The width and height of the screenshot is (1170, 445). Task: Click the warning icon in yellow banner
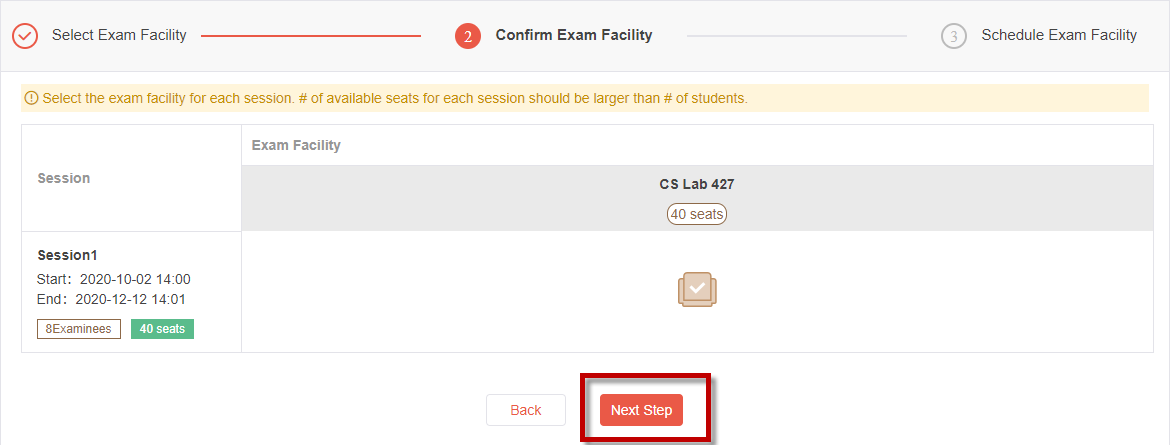pos(31,98)
